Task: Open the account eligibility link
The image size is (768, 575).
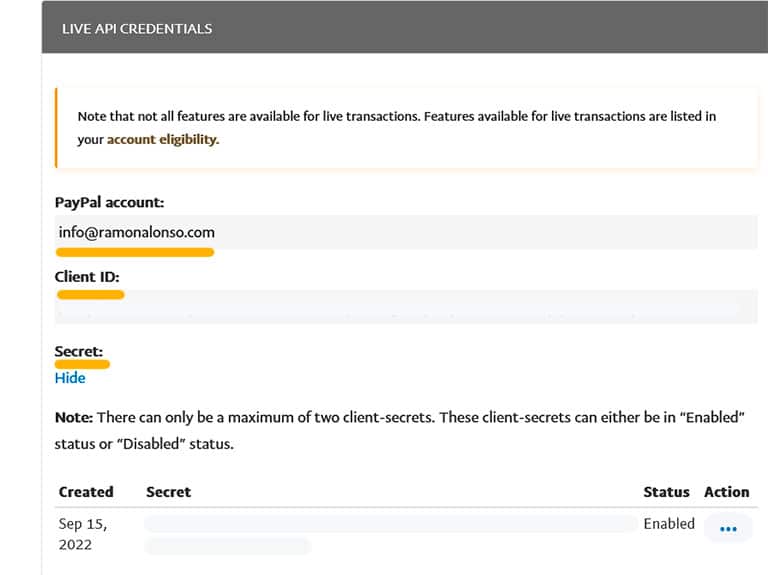Action: [163, 140]
